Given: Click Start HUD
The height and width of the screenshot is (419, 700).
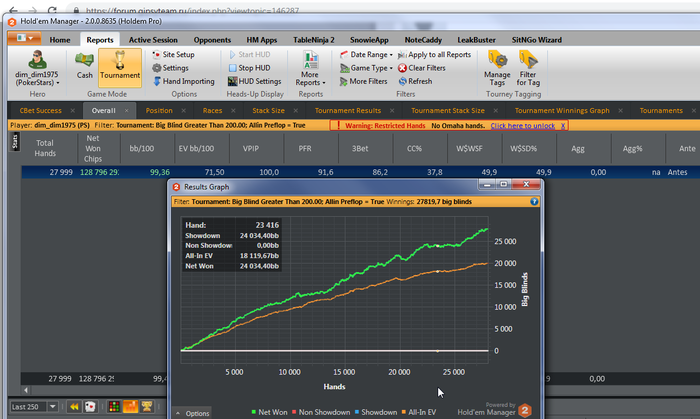Looking at the screenshot, I should click(x=250, y=54).
